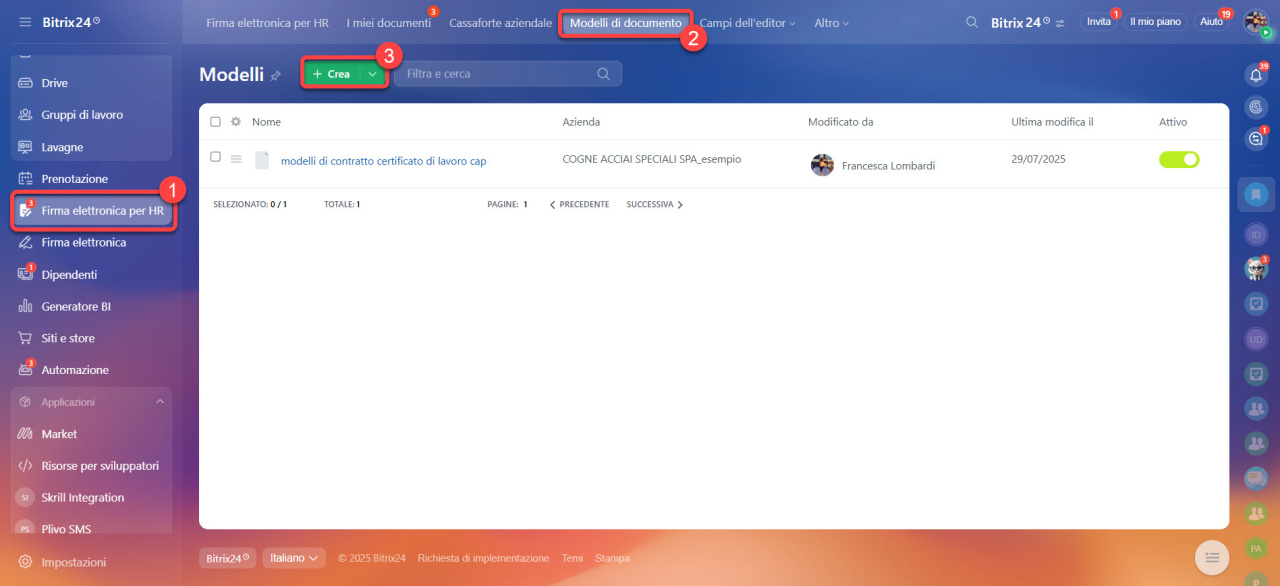Viewport: 1280px width, 586px height.
Task: Sort by Nome column header
Action: pyautogui.click(x=266, y=122)
